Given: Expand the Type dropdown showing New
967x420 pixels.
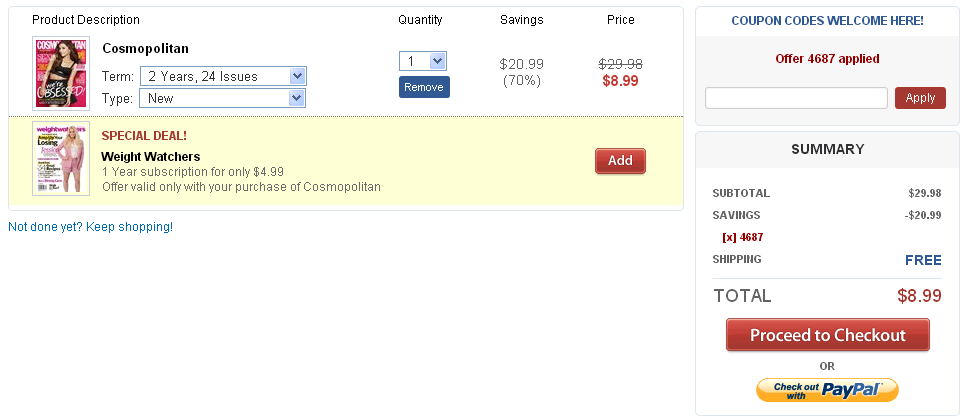Looking at the screenshot, I should click(x=222, y=98).
